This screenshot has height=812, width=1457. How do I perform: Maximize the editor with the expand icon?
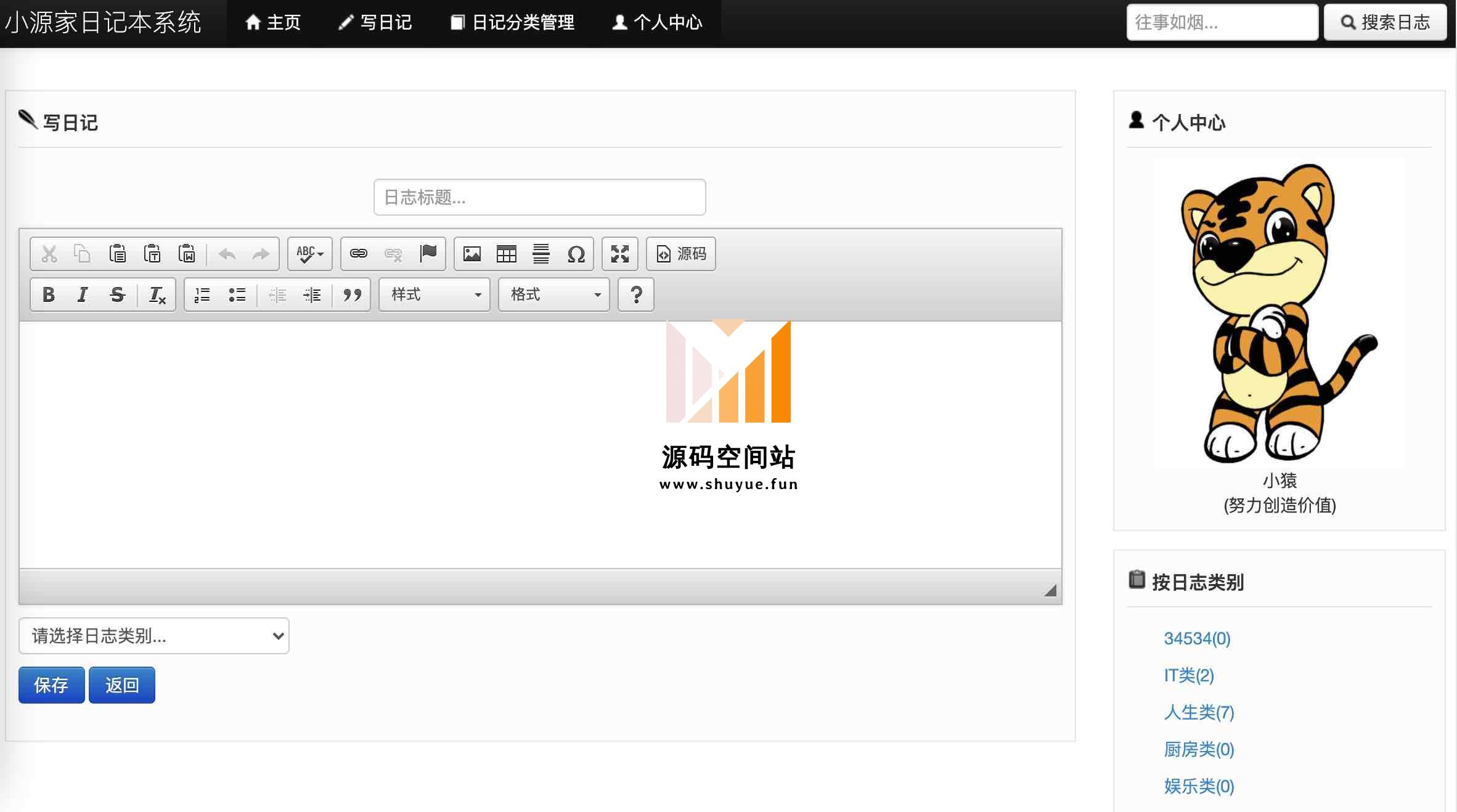click(x=619, y=254)
